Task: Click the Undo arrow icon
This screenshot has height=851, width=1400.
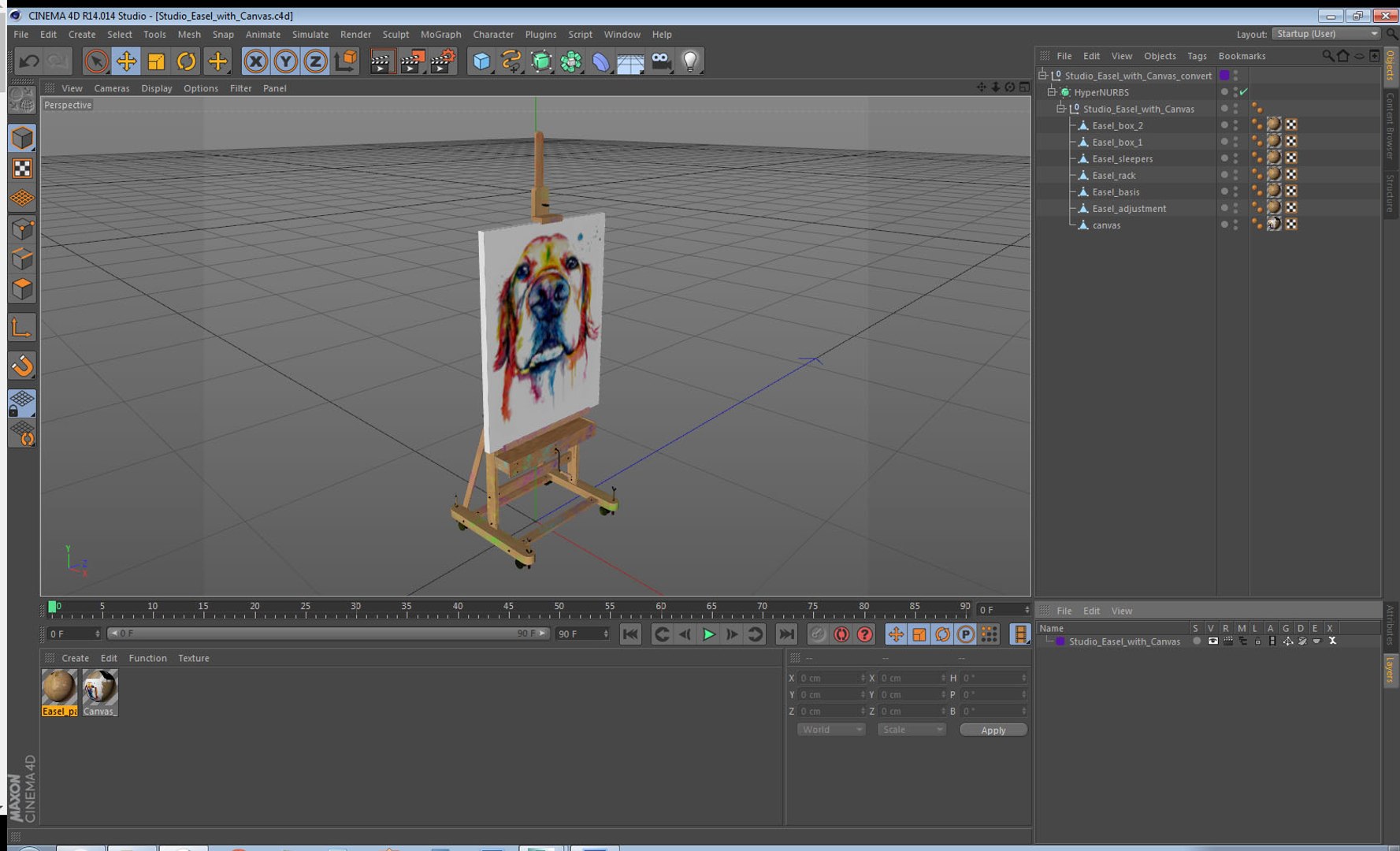Action: tap(29, 61)
